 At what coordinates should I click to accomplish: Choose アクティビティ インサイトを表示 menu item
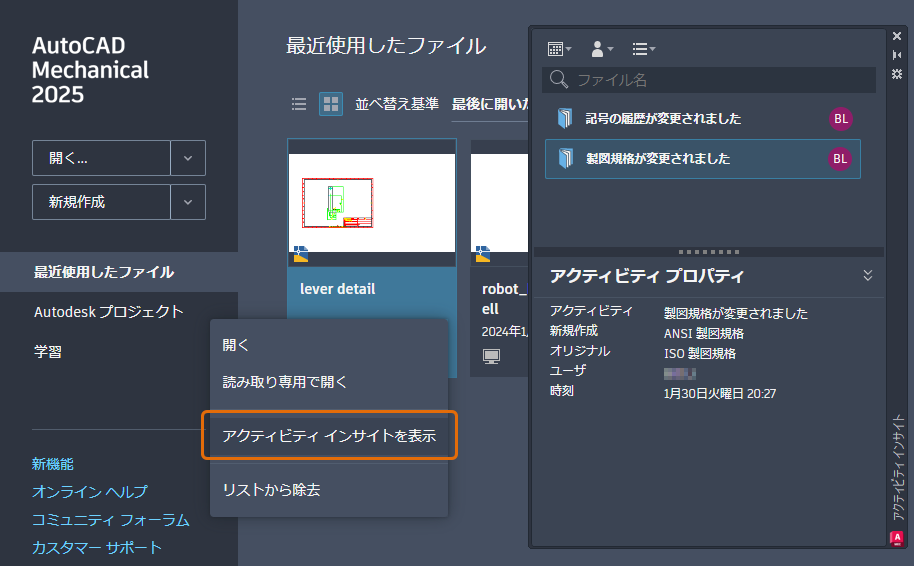(x=329, y=436)
